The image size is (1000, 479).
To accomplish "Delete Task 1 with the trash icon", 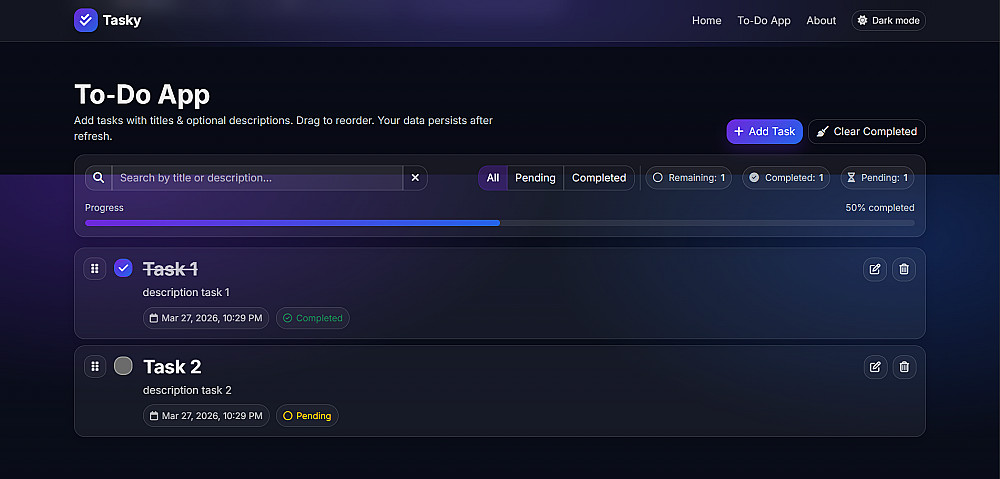I will coord(904,269).
